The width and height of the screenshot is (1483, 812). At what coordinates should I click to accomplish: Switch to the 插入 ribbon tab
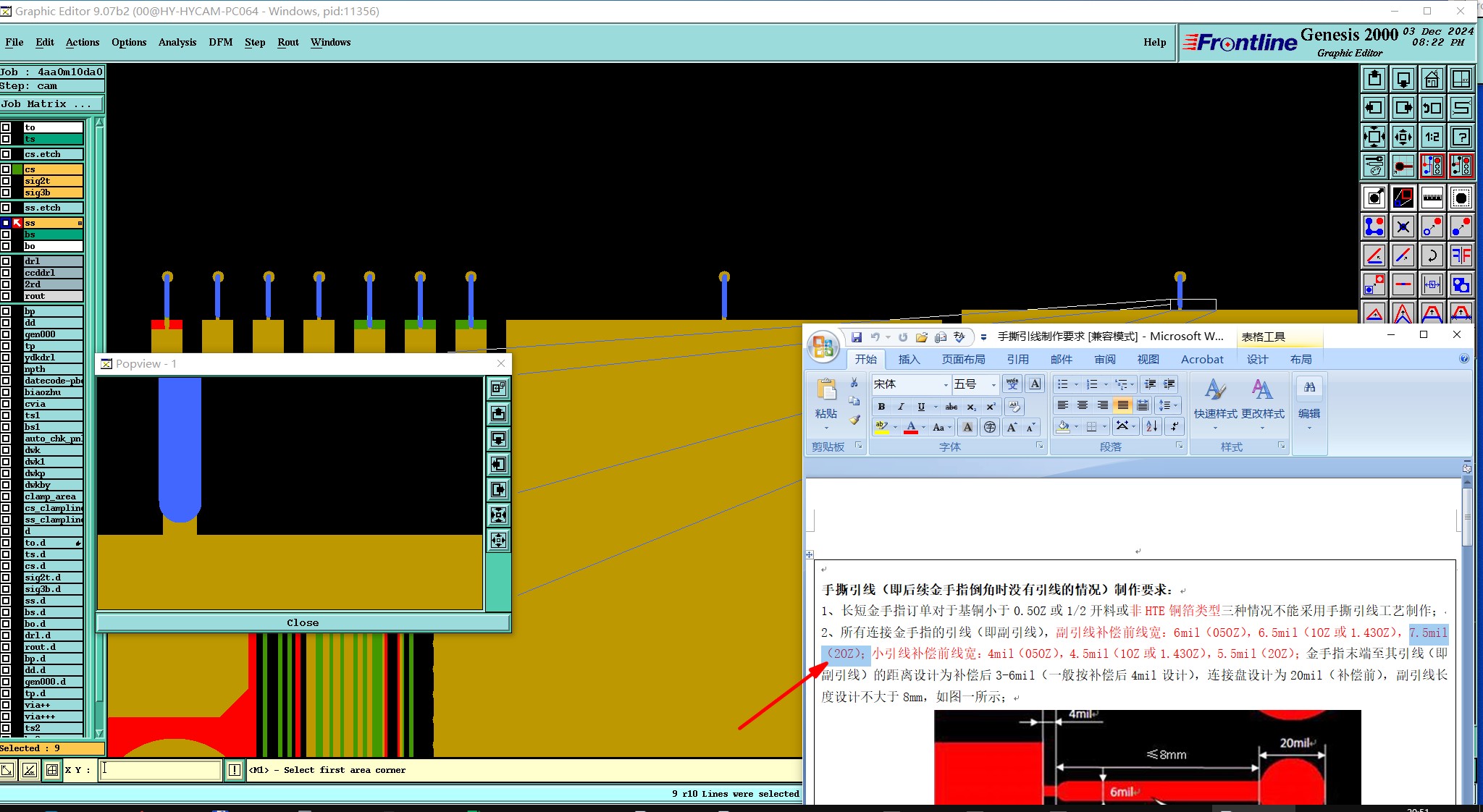[x=909, y=360]
